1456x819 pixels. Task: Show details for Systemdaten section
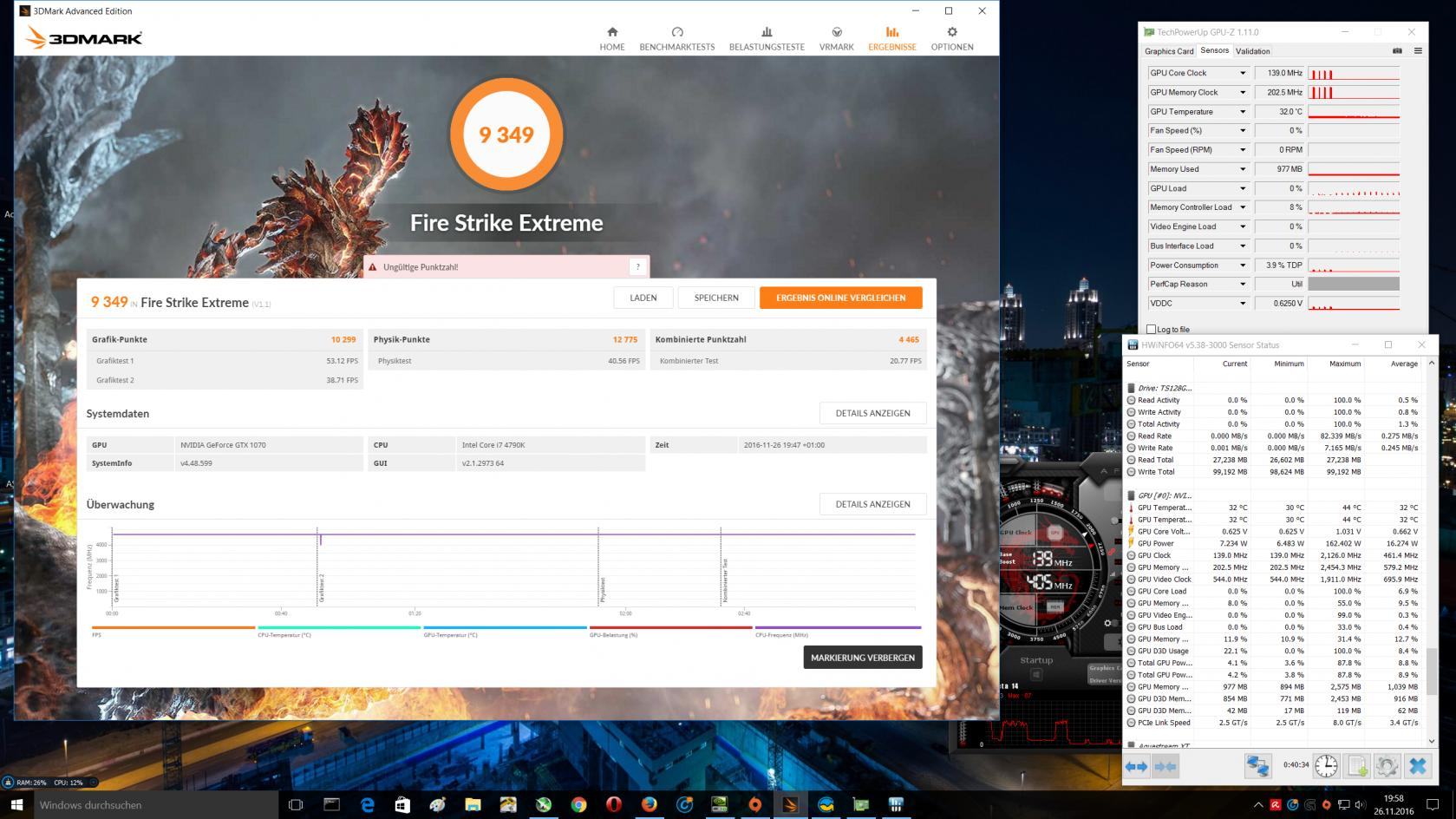[872, 413]
